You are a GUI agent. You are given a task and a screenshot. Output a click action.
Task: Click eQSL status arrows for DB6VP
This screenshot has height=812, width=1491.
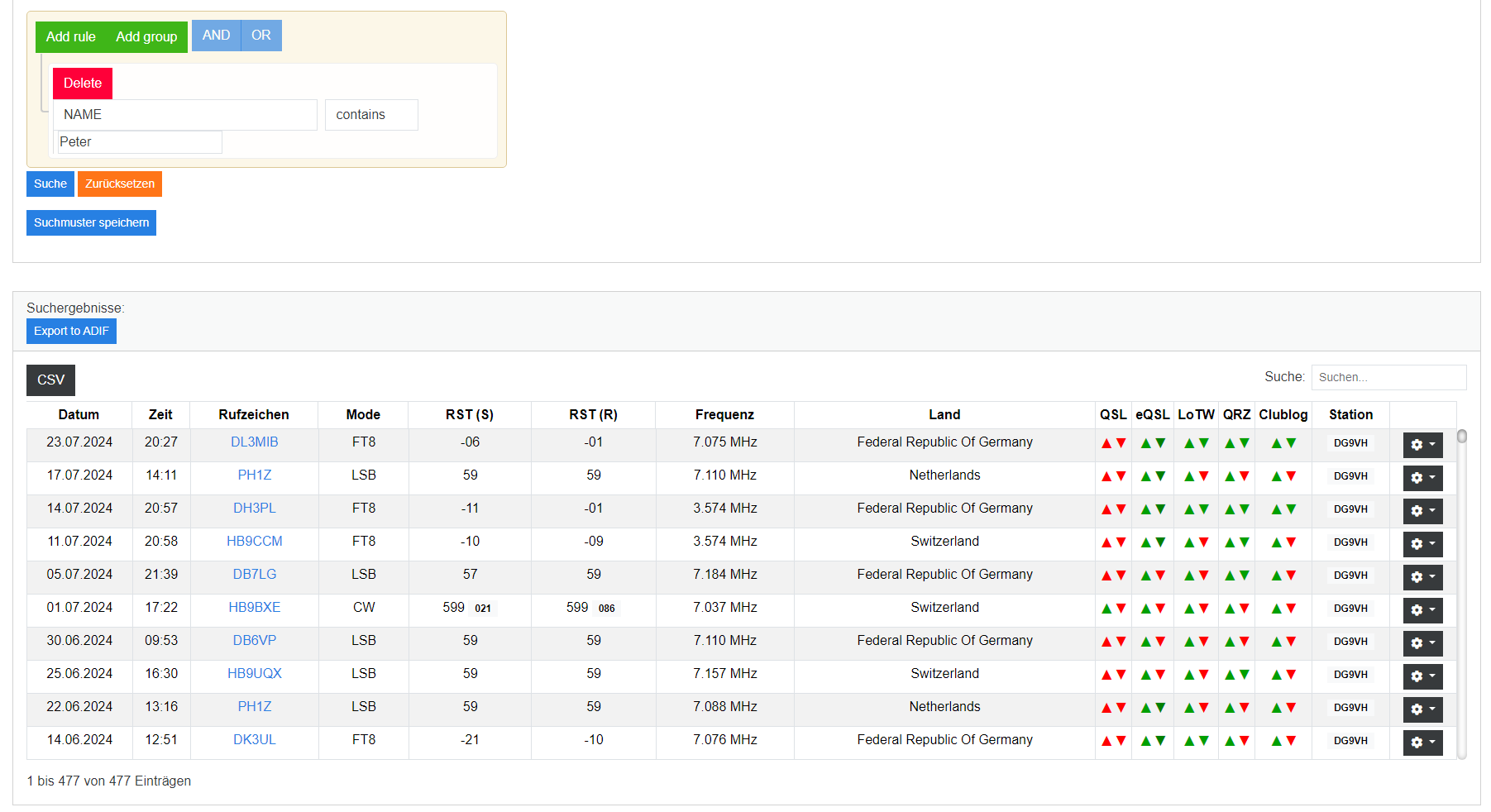tap(1152, 642)
